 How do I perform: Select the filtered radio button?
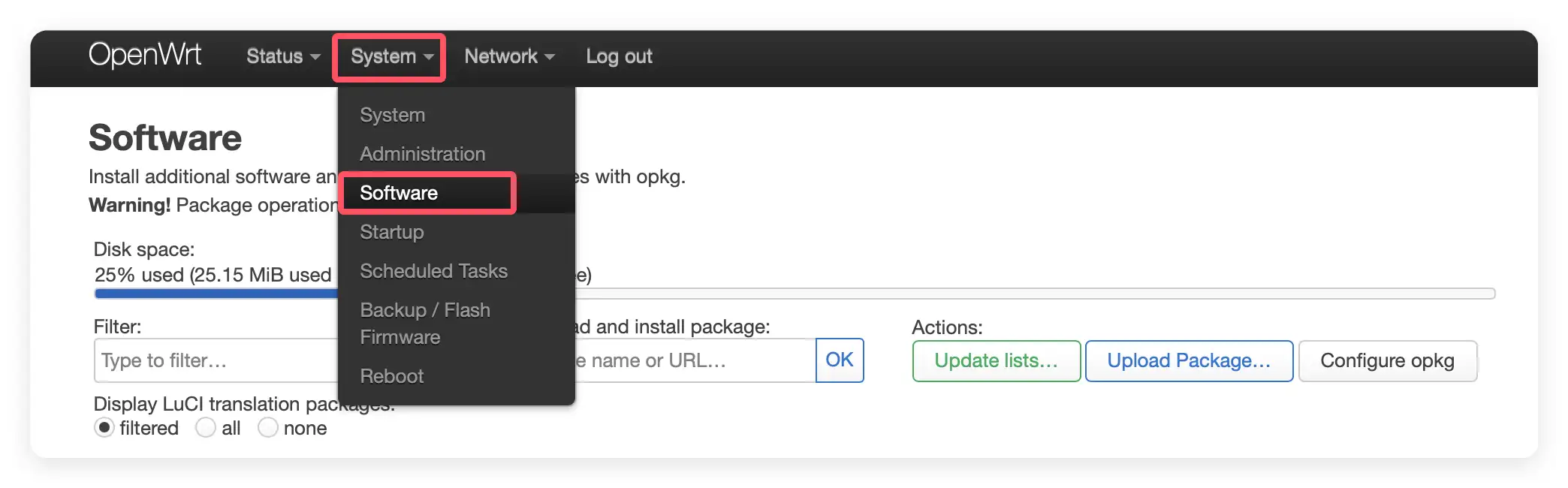[104, 428]
